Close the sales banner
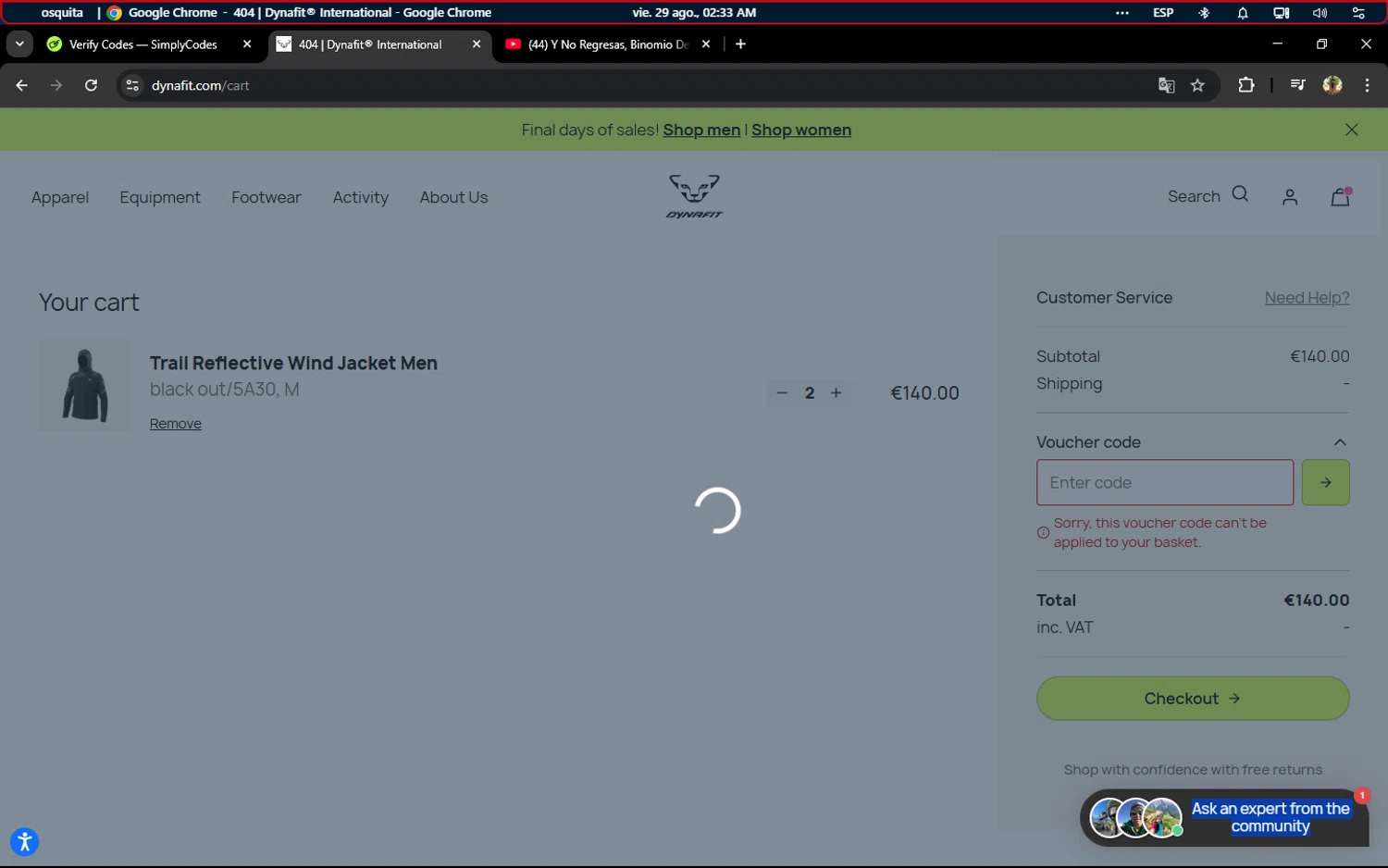This screenshot has height=868, width=1388. pos(1352,130)
